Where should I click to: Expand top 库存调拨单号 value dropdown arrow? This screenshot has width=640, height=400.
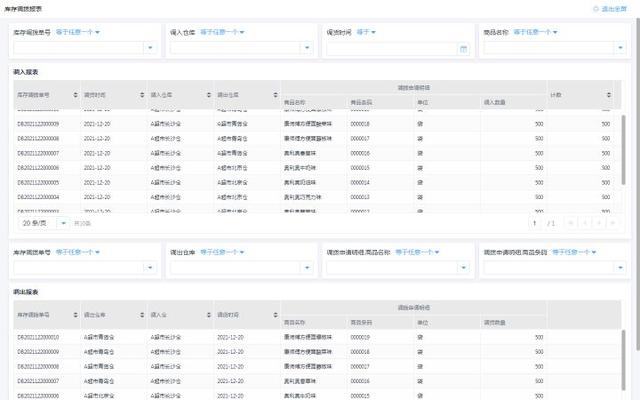point(150,48)
